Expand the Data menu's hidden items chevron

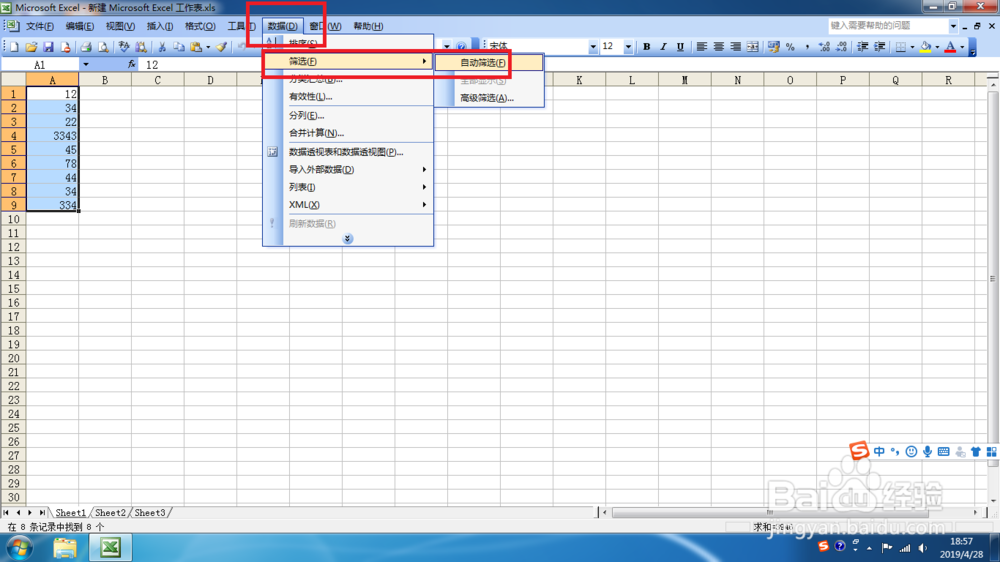pos(348,239)
